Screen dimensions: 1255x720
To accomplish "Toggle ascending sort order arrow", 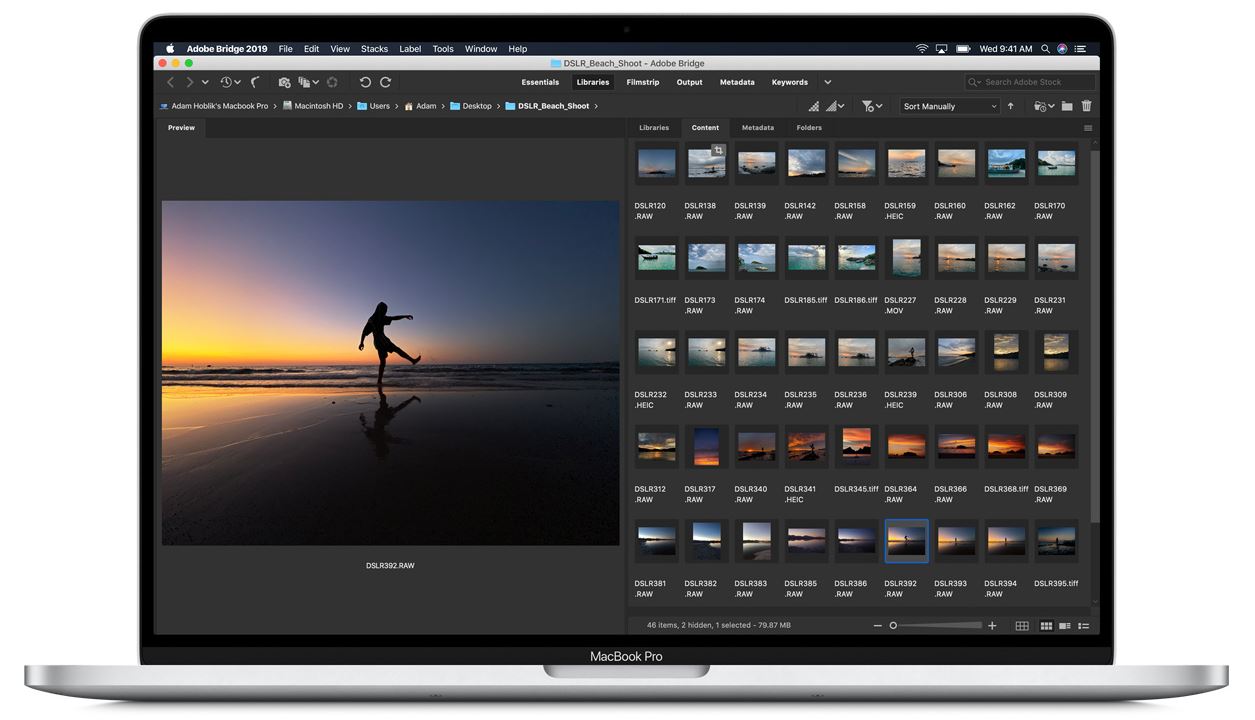I will [x=1010, y=106].
